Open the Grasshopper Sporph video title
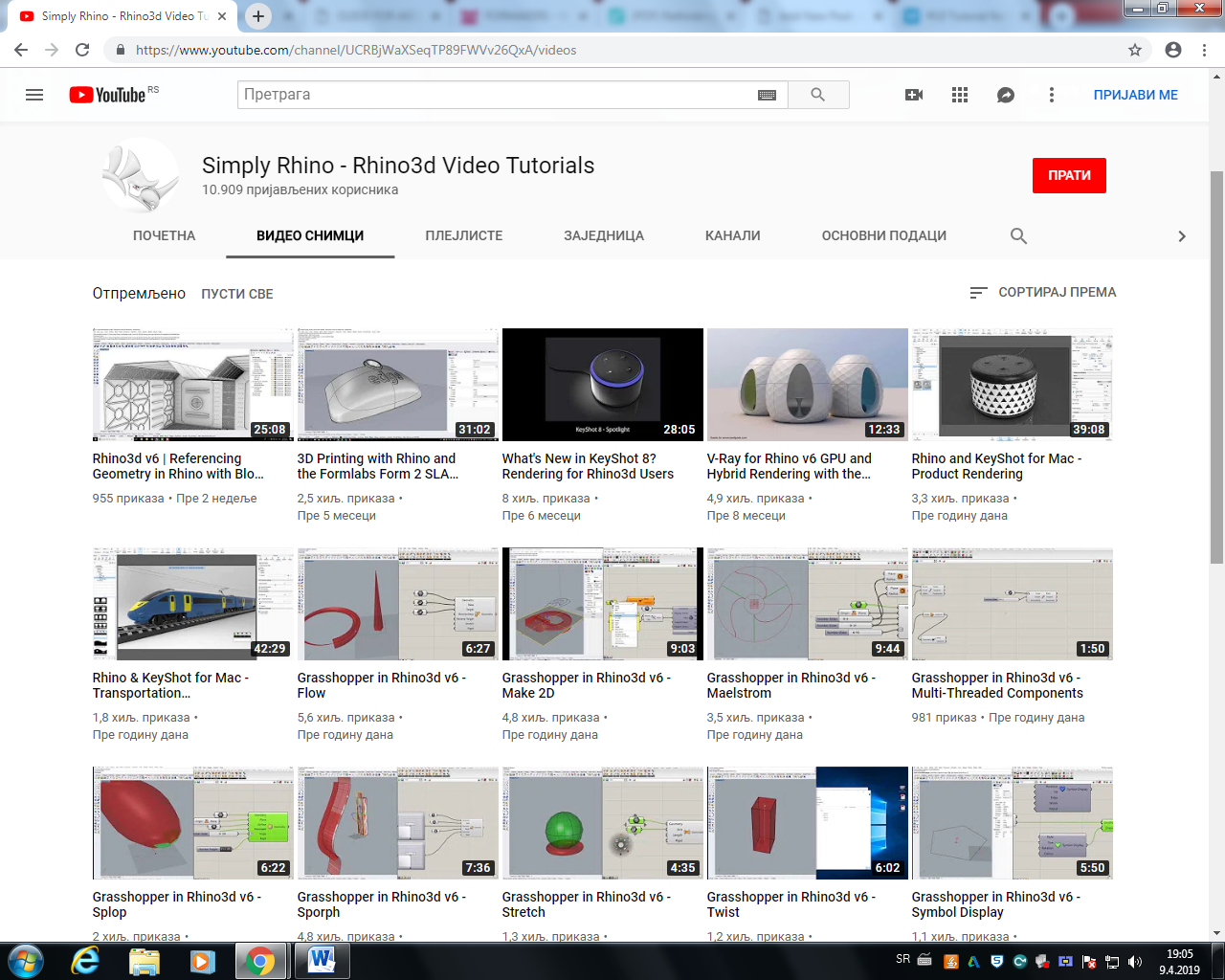This screenshot has height=980, width=1225. click(382, 904)
